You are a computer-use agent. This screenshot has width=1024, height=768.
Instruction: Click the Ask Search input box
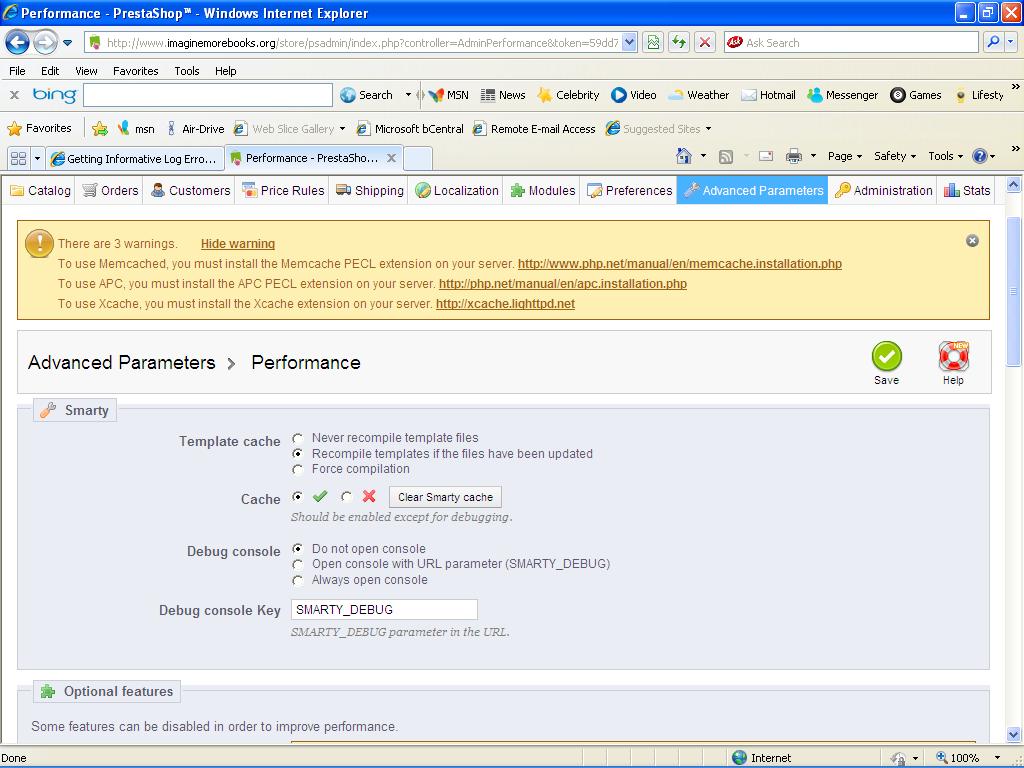[x=852, y=43]
